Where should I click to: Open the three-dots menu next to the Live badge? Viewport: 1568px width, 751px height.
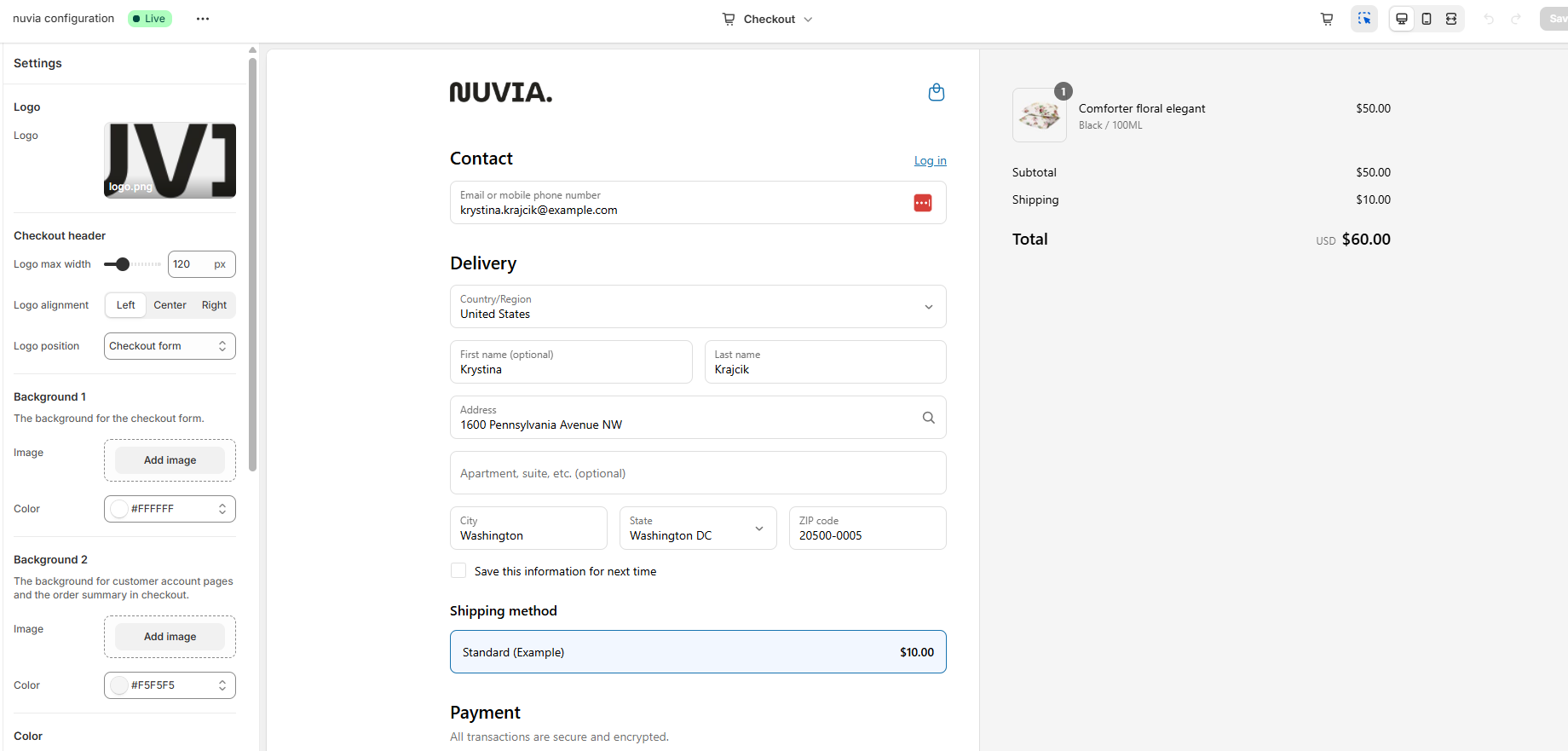(x=203, y=19)
